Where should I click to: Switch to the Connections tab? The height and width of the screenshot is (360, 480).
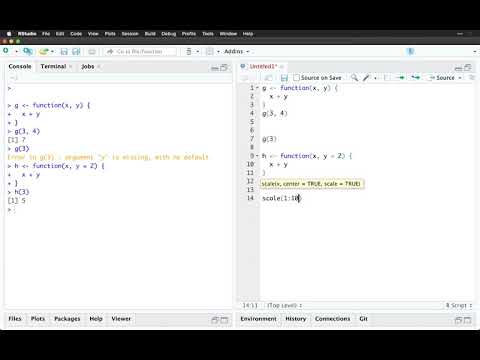[332, 319]
